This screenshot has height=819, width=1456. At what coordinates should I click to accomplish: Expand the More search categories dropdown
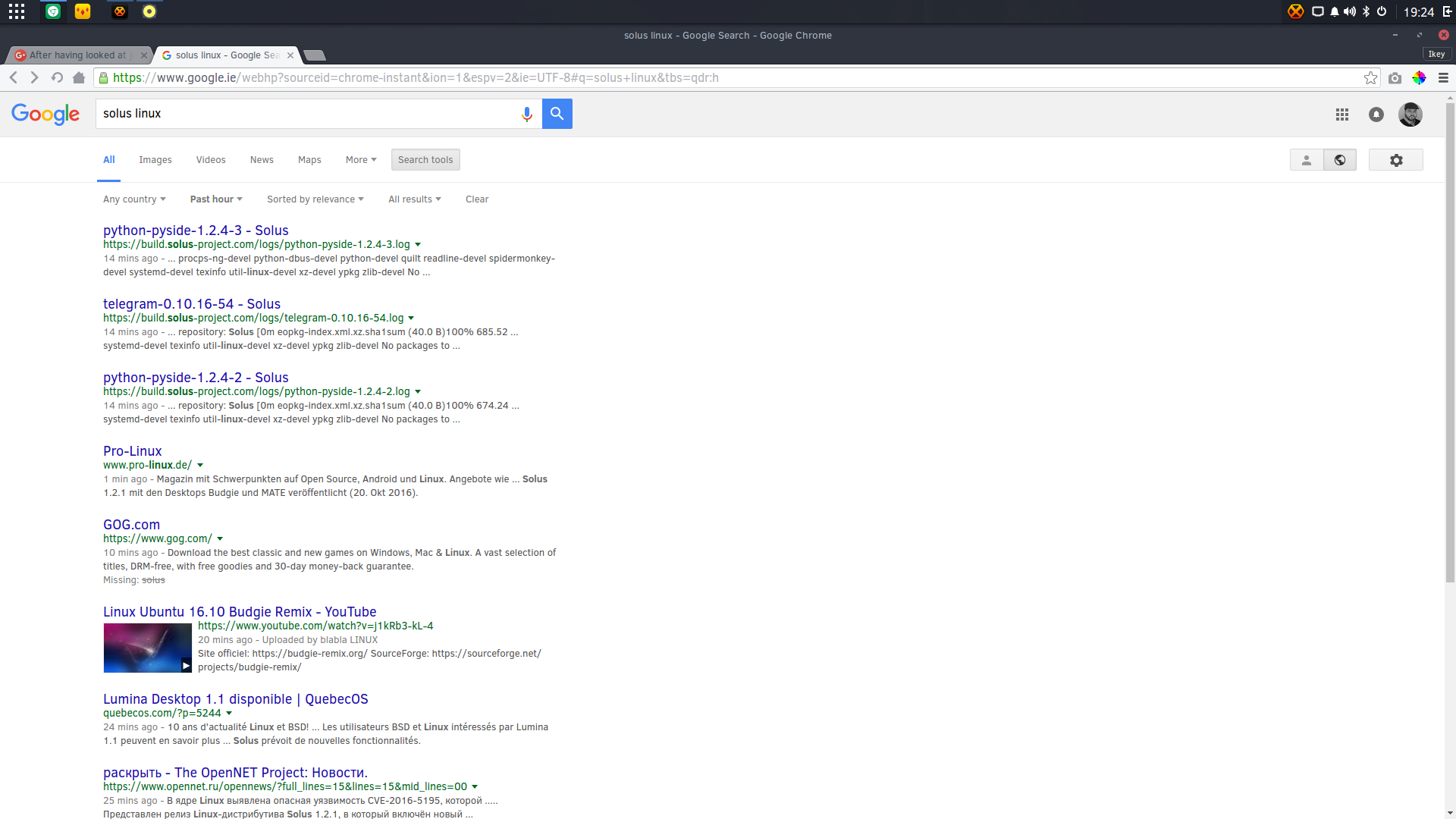coord(361,160)
